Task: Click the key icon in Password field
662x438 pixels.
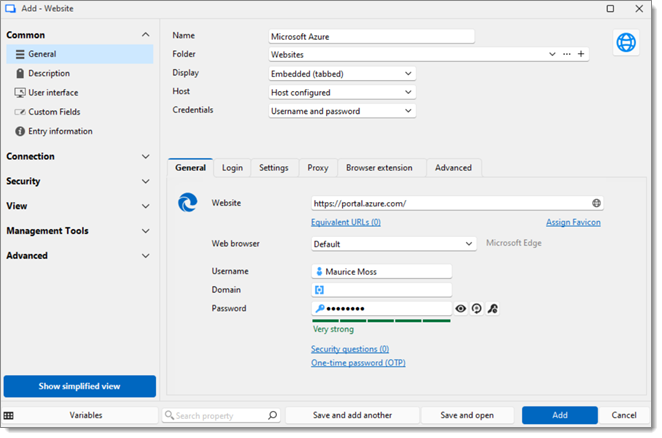Action: pyautogui.click(x=320, y=309)
